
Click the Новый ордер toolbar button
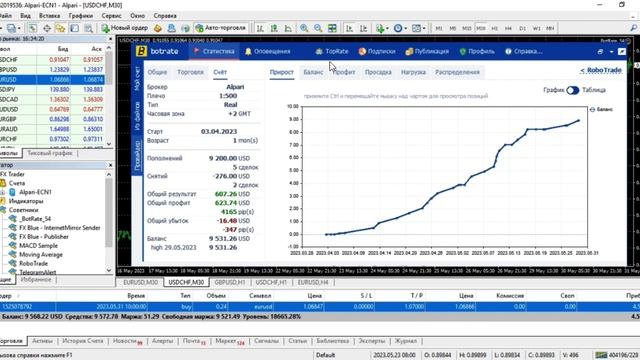124,28
